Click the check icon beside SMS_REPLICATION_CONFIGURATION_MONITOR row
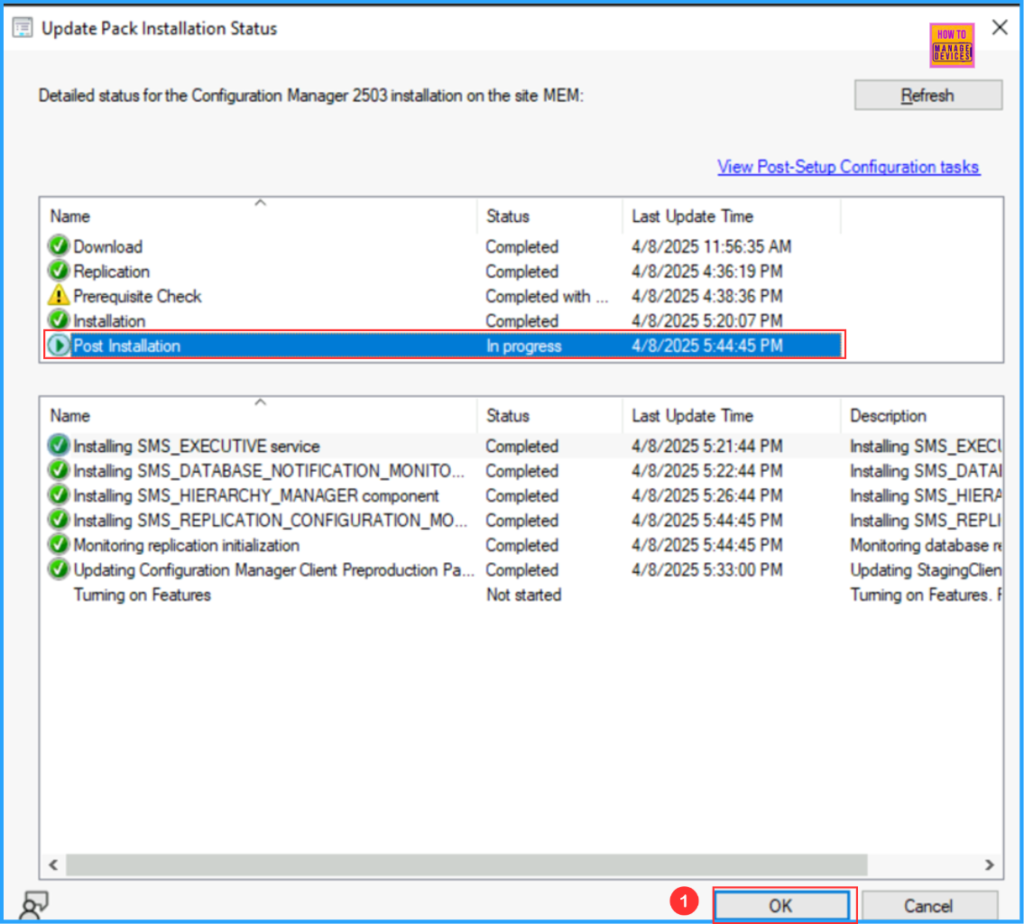Image resolution: width=1024 pixels, height=924 pixels. tap(58, 520)
